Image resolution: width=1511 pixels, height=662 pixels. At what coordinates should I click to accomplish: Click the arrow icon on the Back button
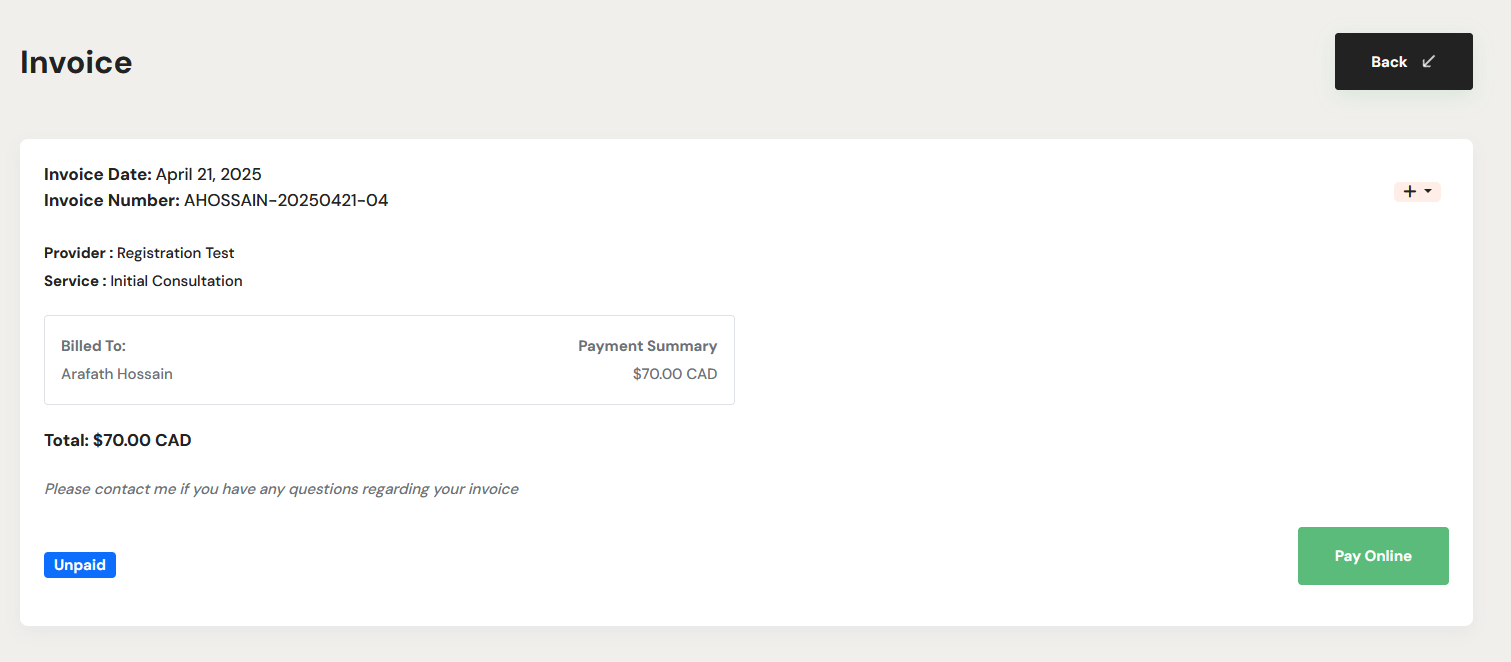pos(1429,61)
